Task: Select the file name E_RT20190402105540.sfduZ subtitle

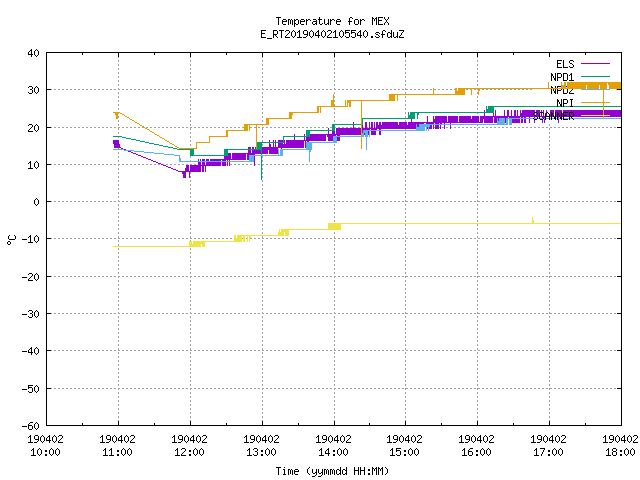Action: (x=332, y=34)
